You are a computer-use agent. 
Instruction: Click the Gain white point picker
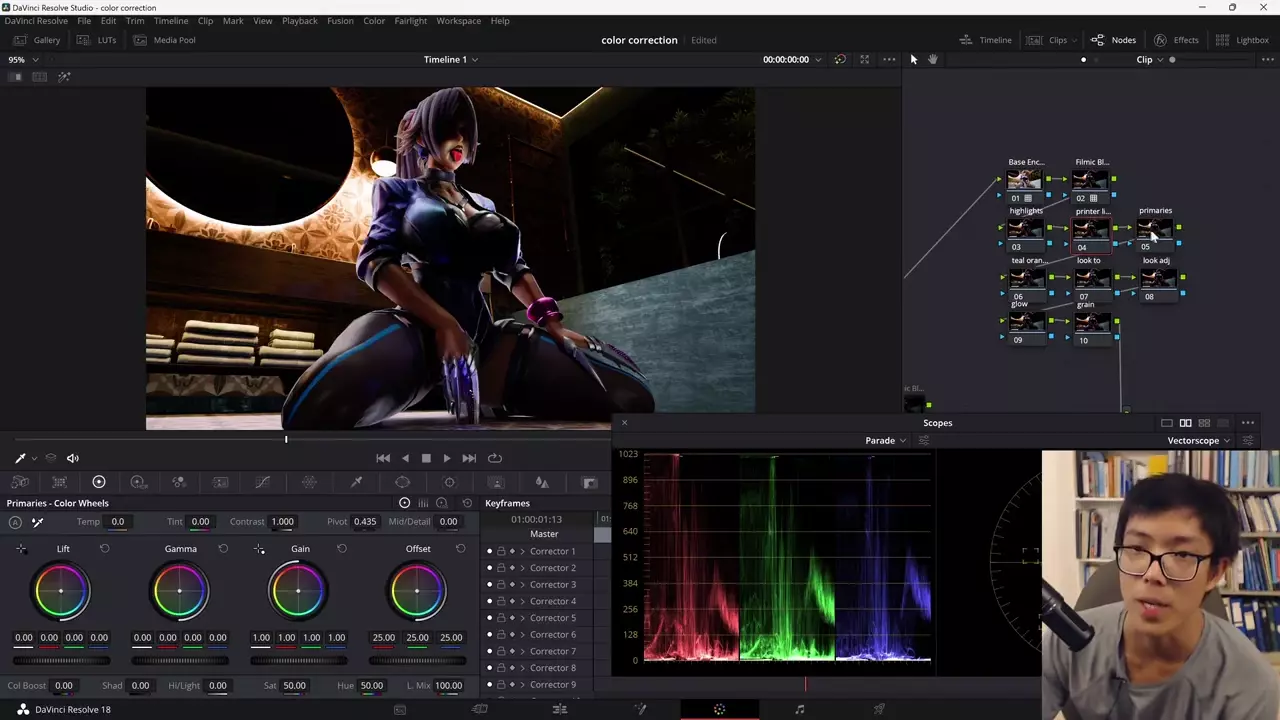260,549
